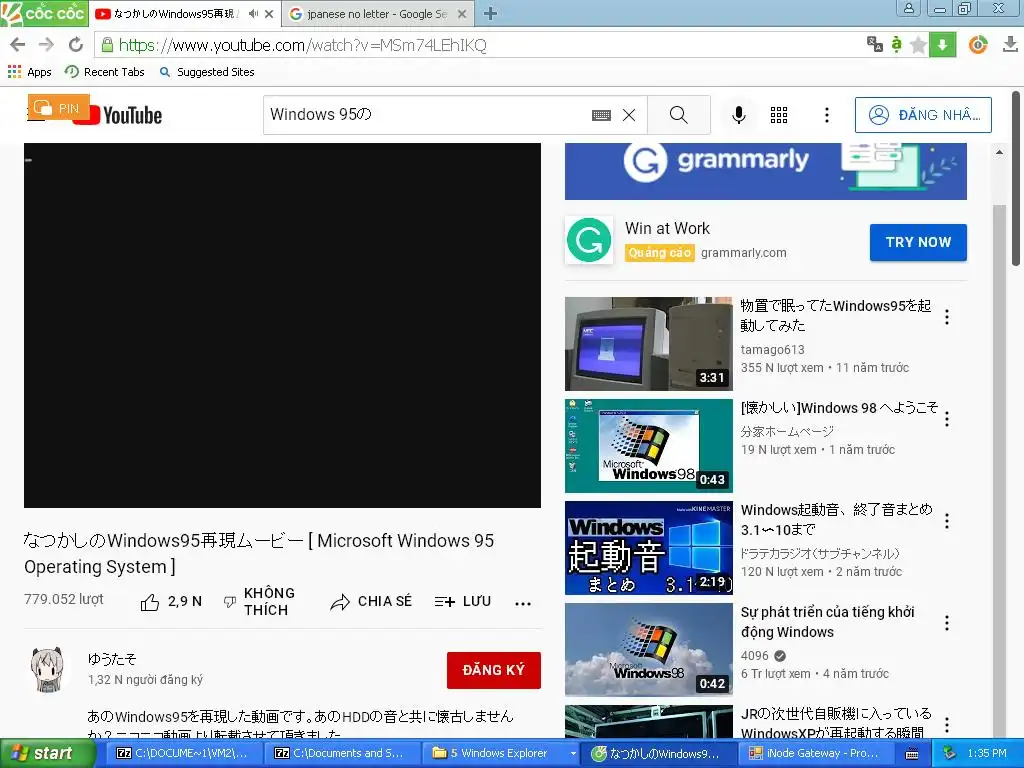The height and width of the screenshot is (768, 1024).
Task: Open the browser user profile icon
Action: [x=909, y=8]
